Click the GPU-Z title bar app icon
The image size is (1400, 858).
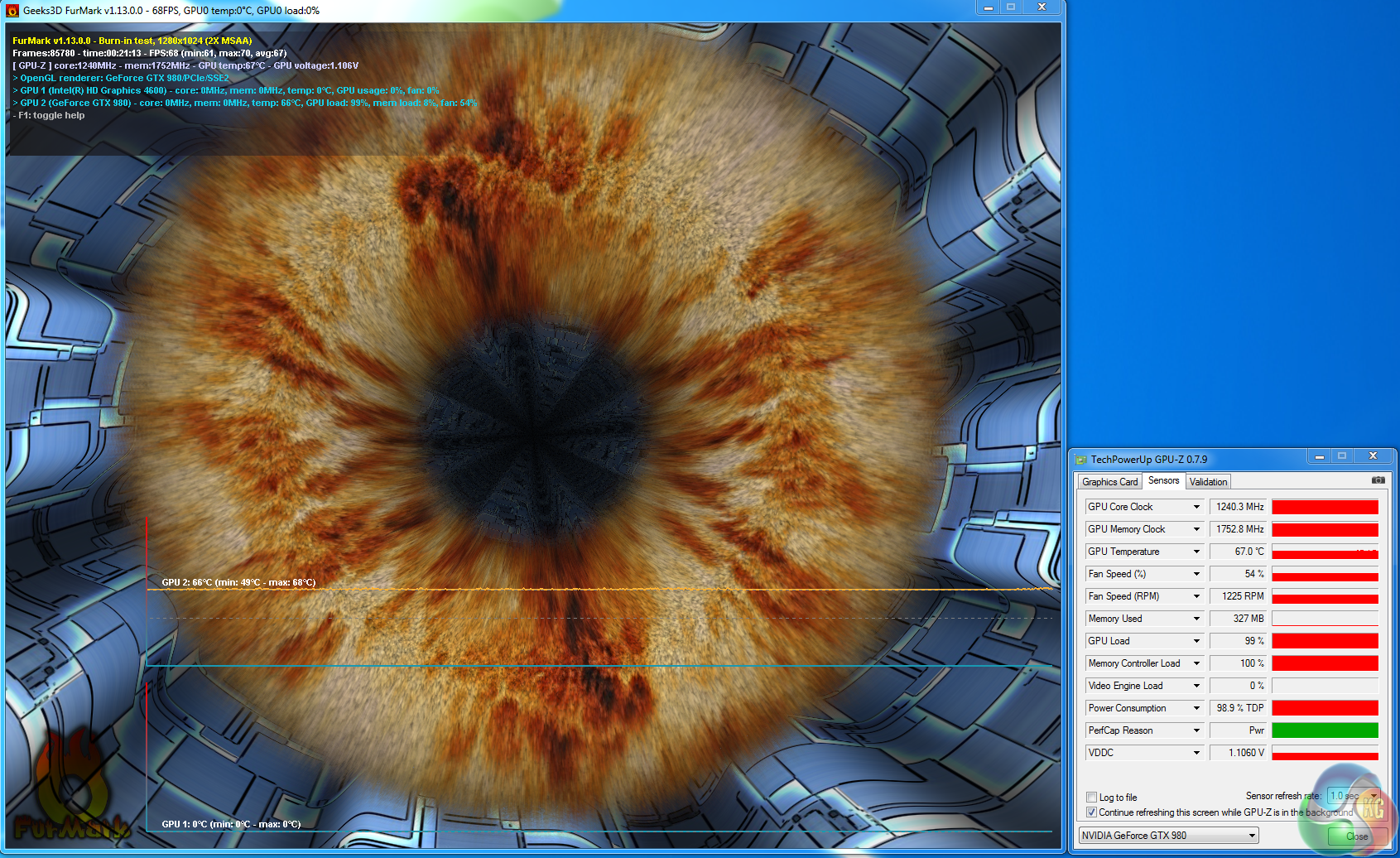tap(1080, 460)
